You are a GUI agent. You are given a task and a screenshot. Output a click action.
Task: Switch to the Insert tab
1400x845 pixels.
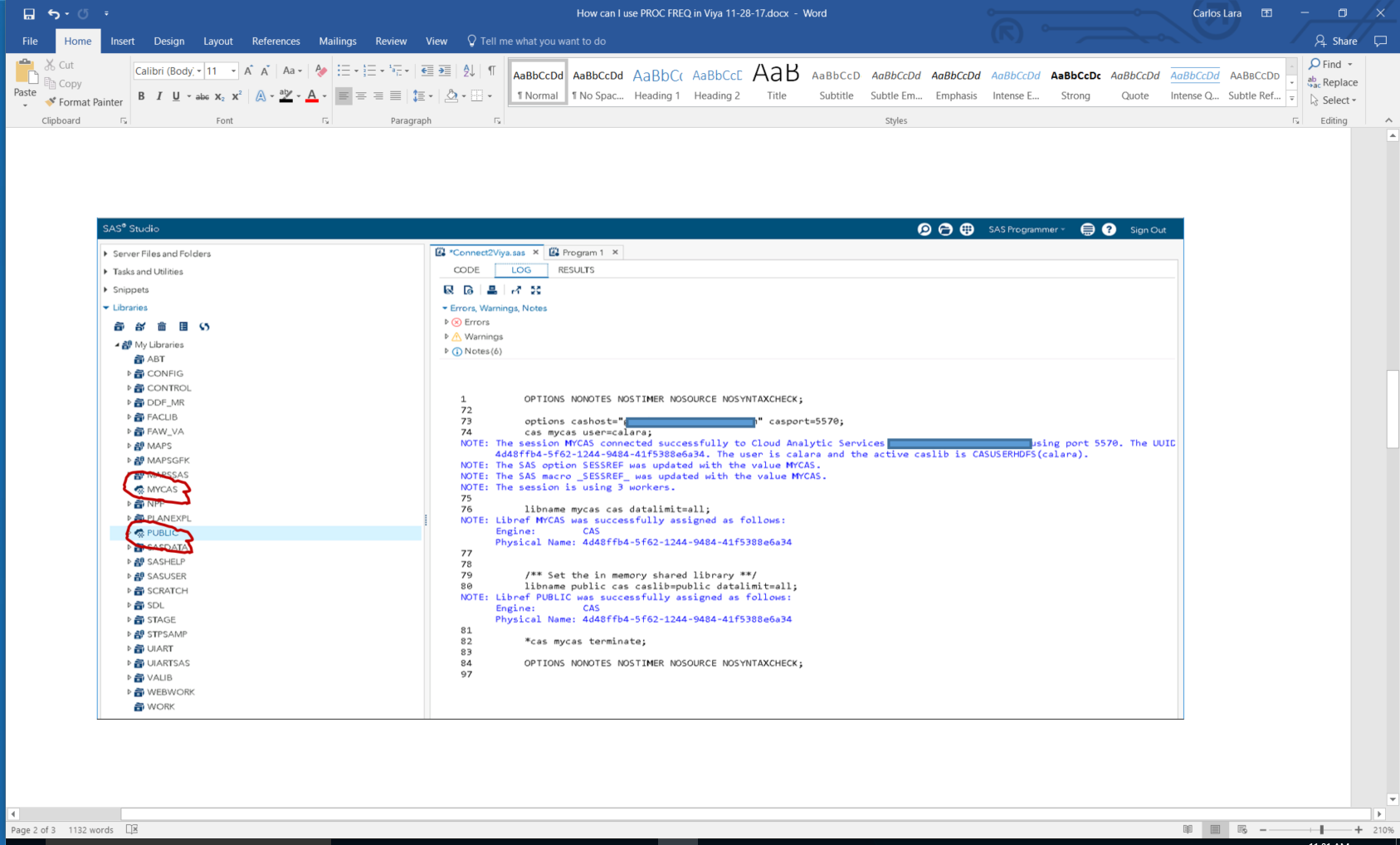tap(123, 41)
